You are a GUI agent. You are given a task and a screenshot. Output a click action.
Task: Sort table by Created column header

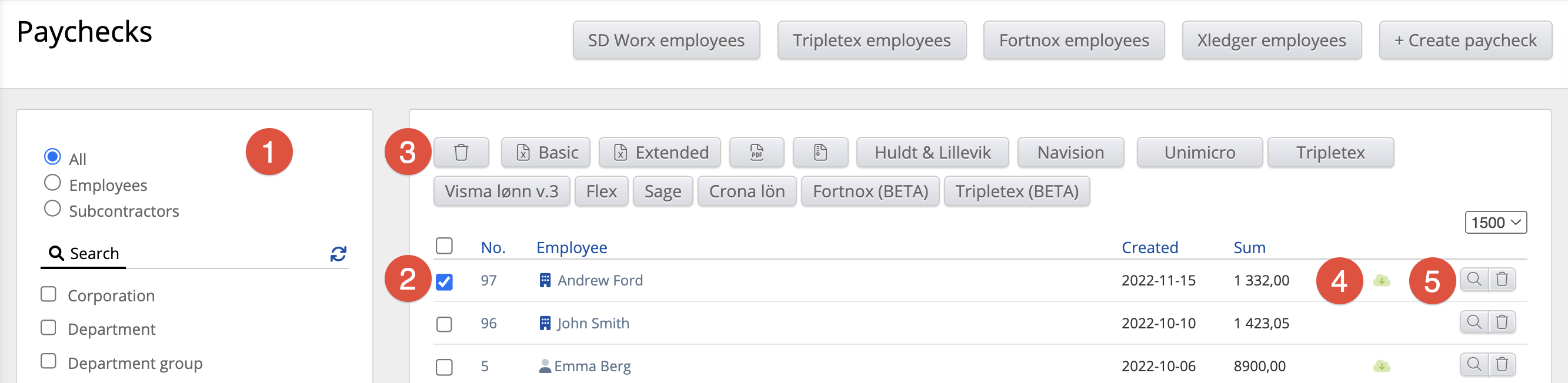pos(1149,247)
